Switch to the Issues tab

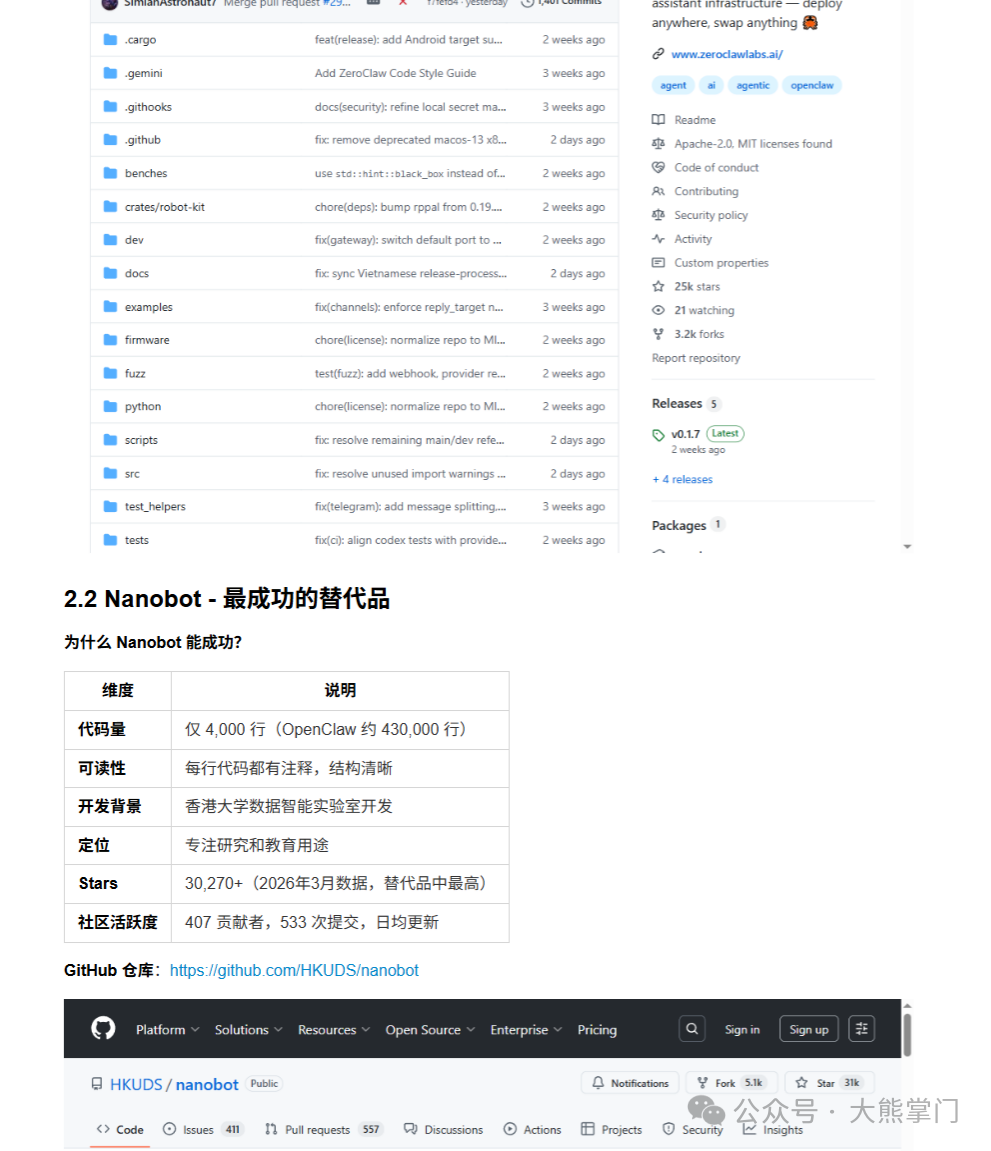point(196,1129)
